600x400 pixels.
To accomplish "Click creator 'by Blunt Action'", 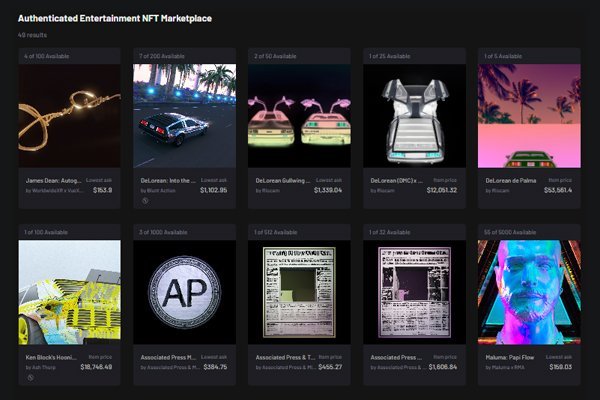I will [x=158, y=190].
